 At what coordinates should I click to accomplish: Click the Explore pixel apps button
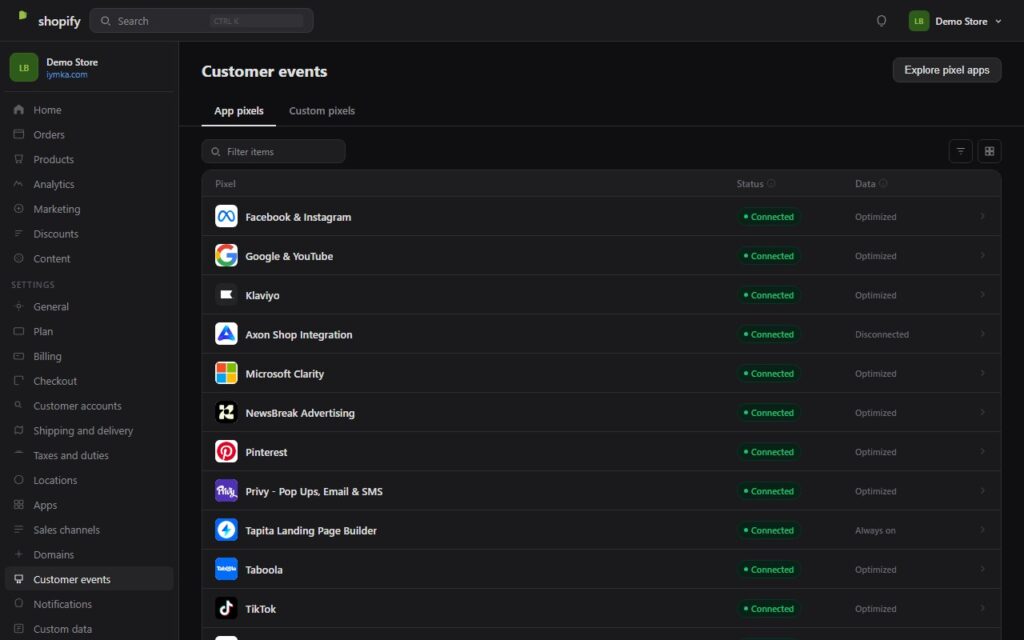(x=946, y=70)
